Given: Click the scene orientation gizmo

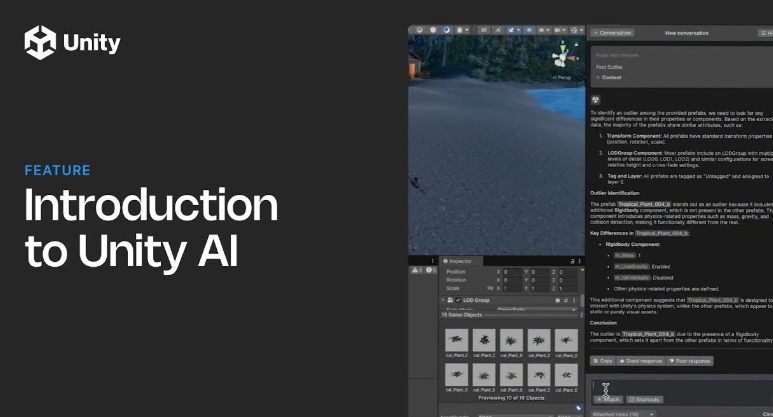Looking at the screenshot, I should [564, 59].
